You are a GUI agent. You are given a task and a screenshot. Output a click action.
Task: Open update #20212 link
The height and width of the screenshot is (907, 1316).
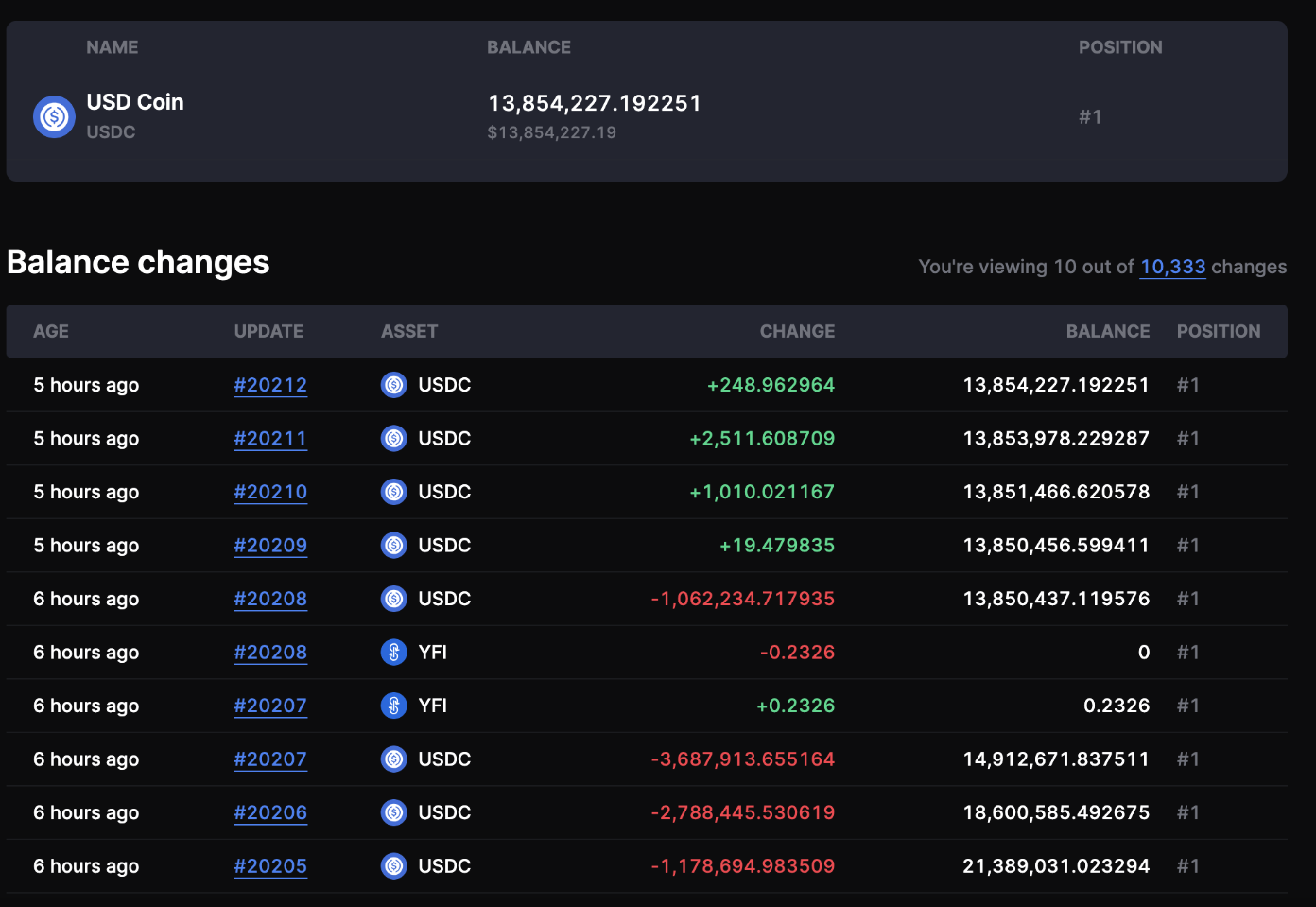(x=270, y=385)
